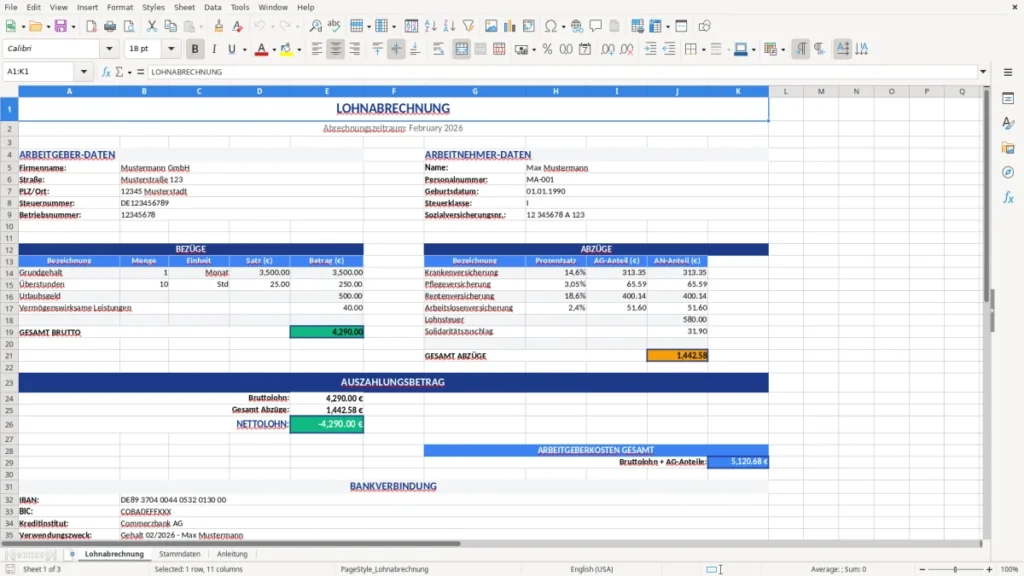Click the Format as Percent icon
Image resolution: width=1024 pixels, height=576 pixels.
click(x=547, y=49)
